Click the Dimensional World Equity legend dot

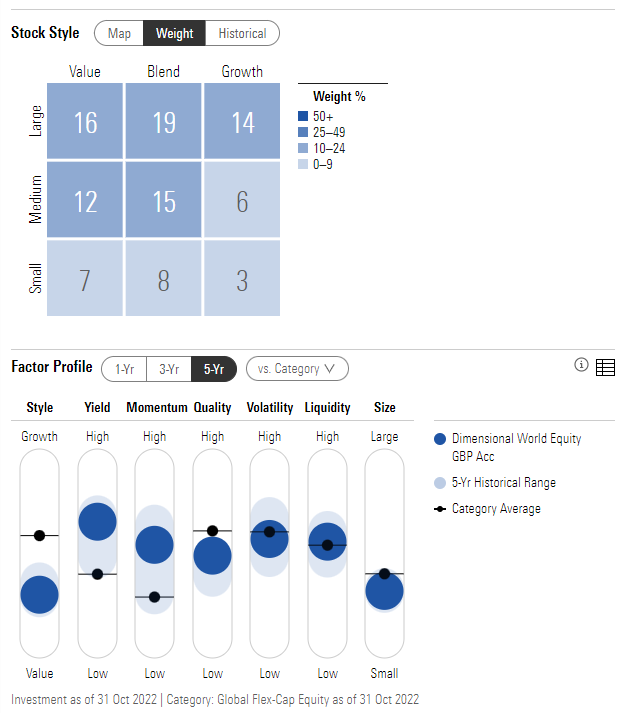[x=440, y=439]
